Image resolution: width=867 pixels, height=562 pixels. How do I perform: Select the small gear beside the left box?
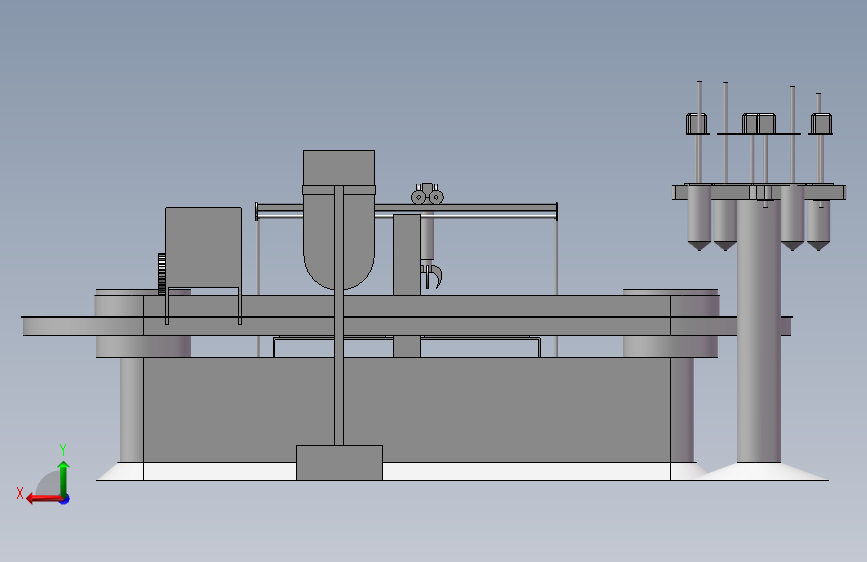click(161, 273)
